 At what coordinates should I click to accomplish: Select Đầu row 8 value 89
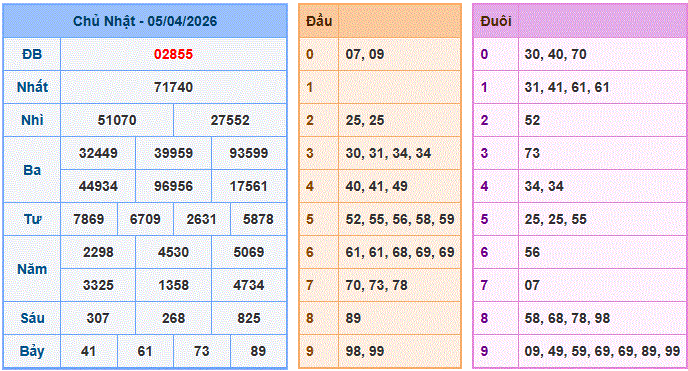click(x=353, y=318)
